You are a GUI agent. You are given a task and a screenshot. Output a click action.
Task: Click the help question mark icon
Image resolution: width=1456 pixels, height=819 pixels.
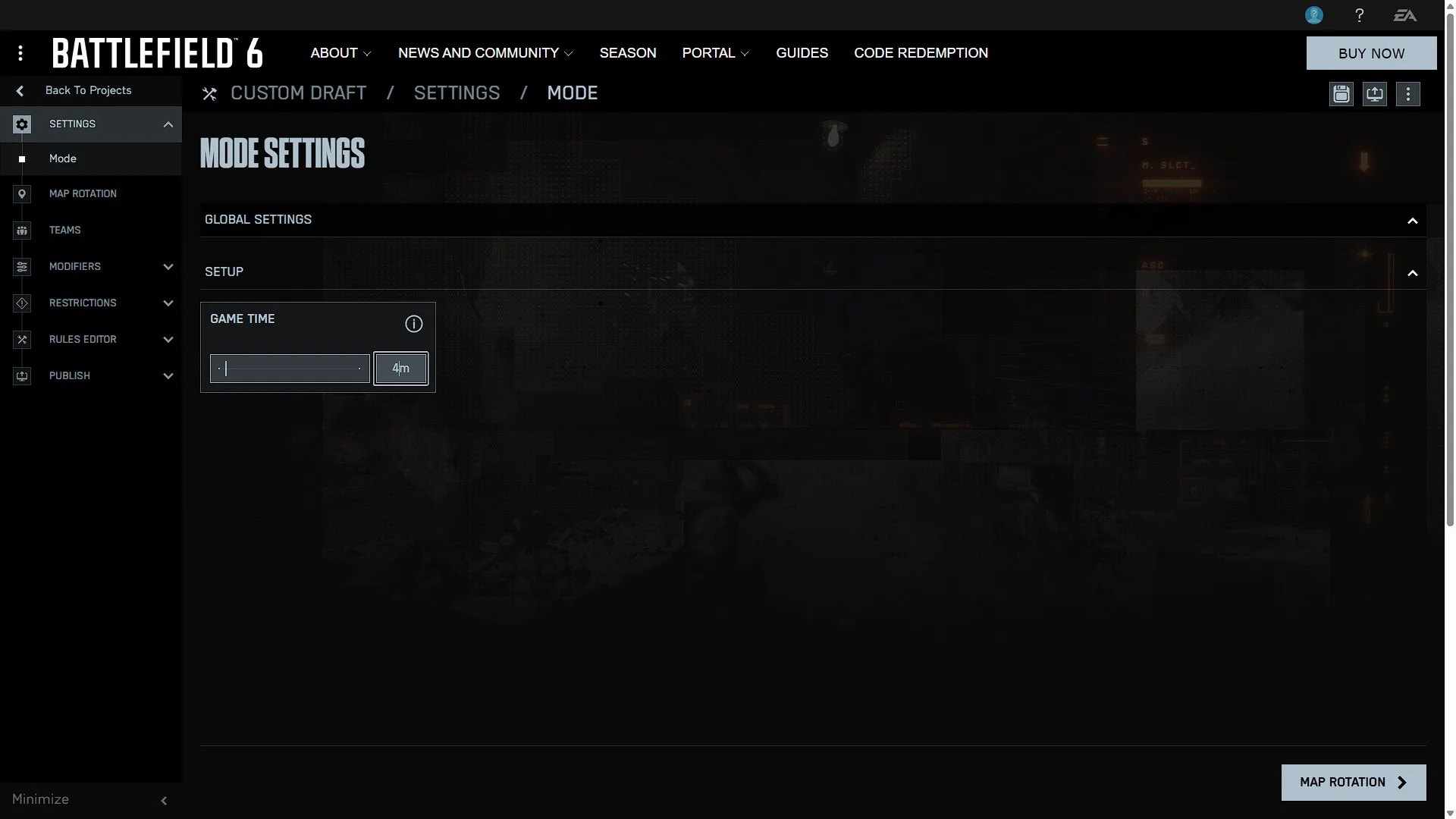tap(1359, 15)
